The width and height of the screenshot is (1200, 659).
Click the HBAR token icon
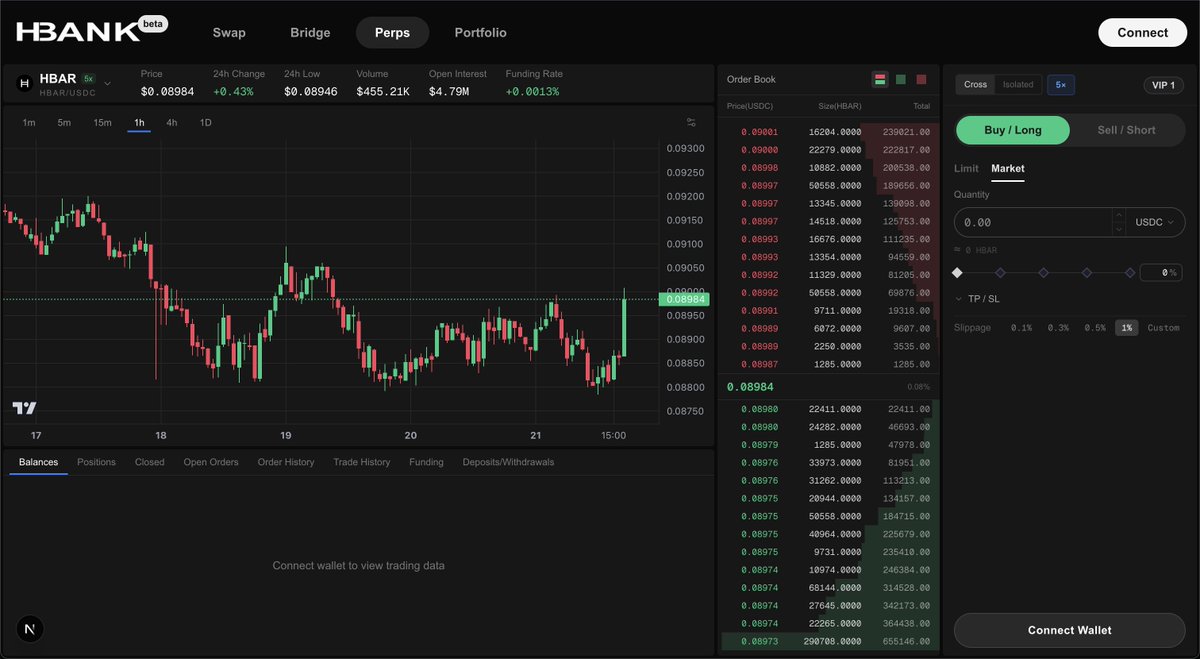coord(25,84)
